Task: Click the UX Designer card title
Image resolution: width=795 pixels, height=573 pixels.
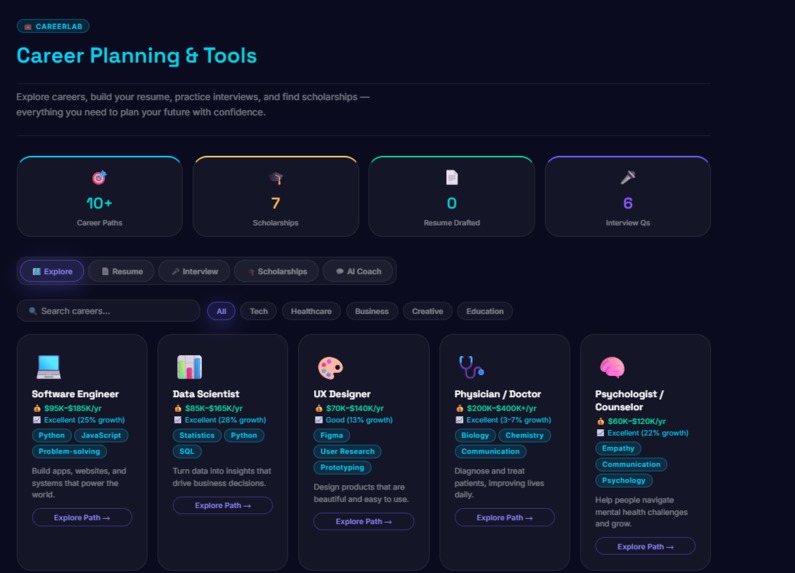Action: (x=342, y=394)
